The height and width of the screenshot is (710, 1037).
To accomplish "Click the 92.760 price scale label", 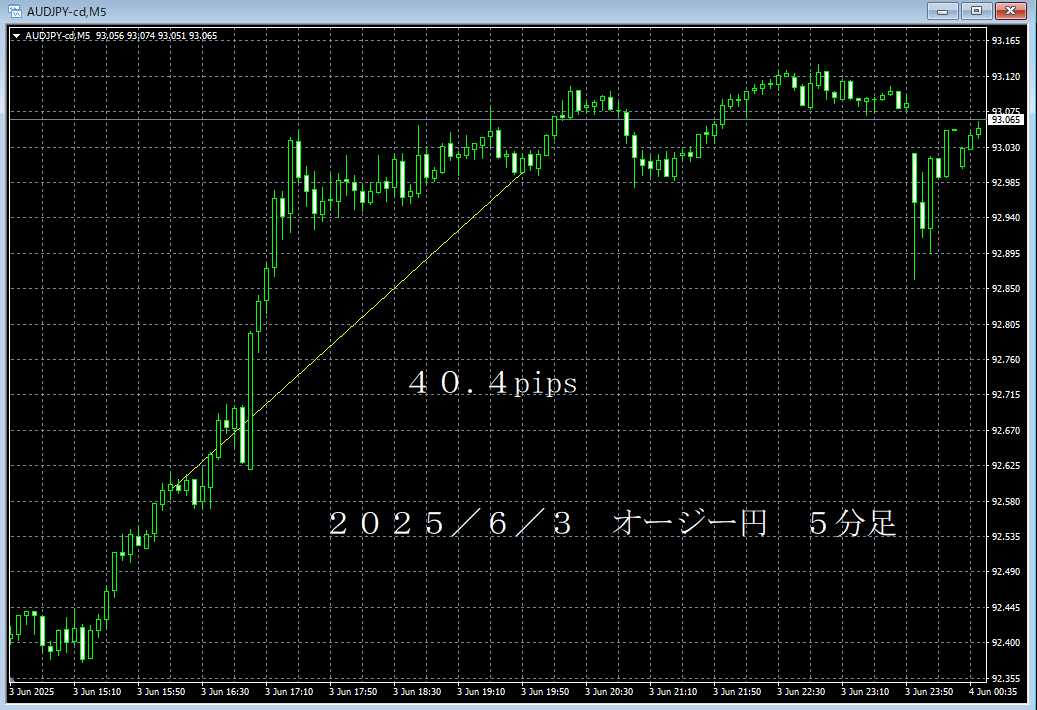I will (x=1005, y=360).
